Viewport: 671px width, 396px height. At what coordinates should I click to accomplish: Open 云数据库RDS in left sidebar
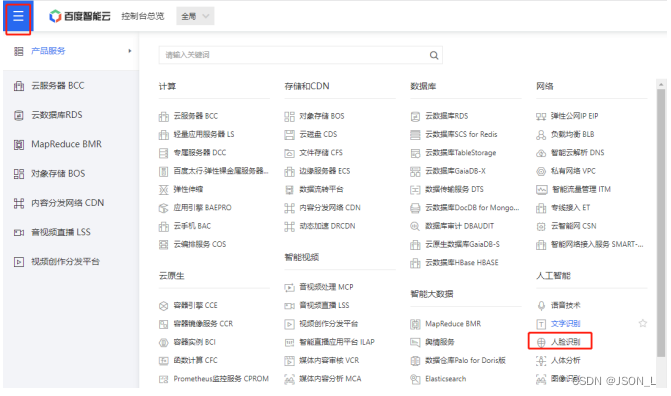(57, 115)
